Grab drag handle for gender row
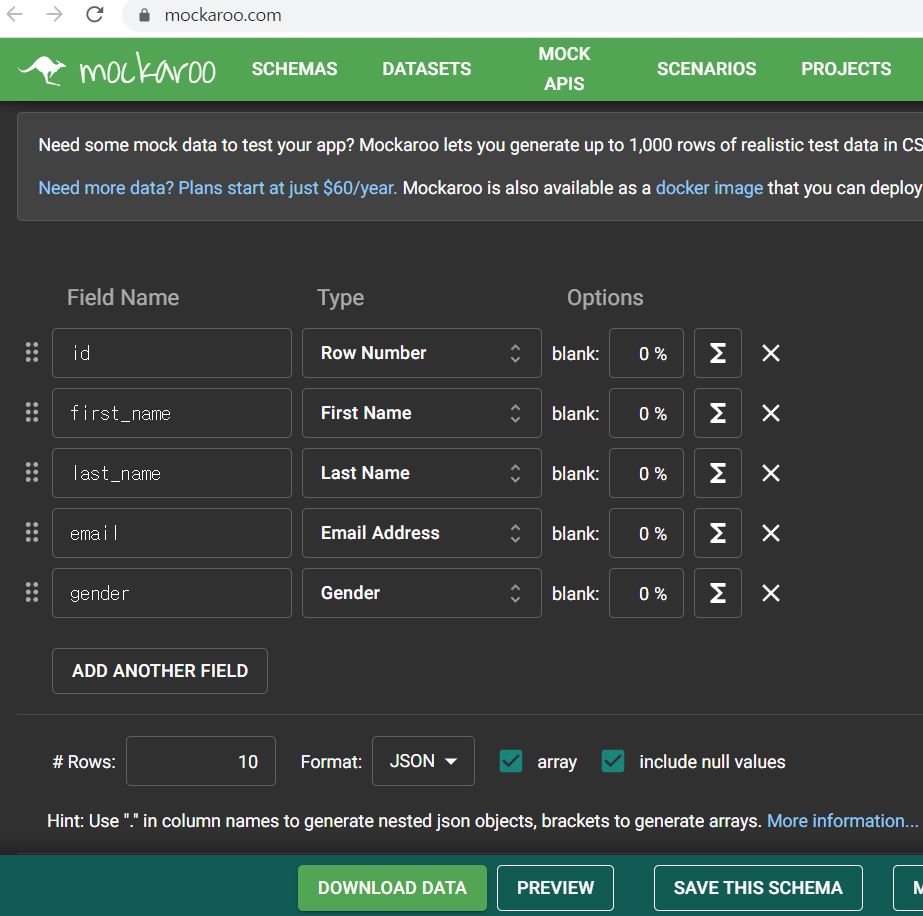The image size is (923, 916). [32, 593]
